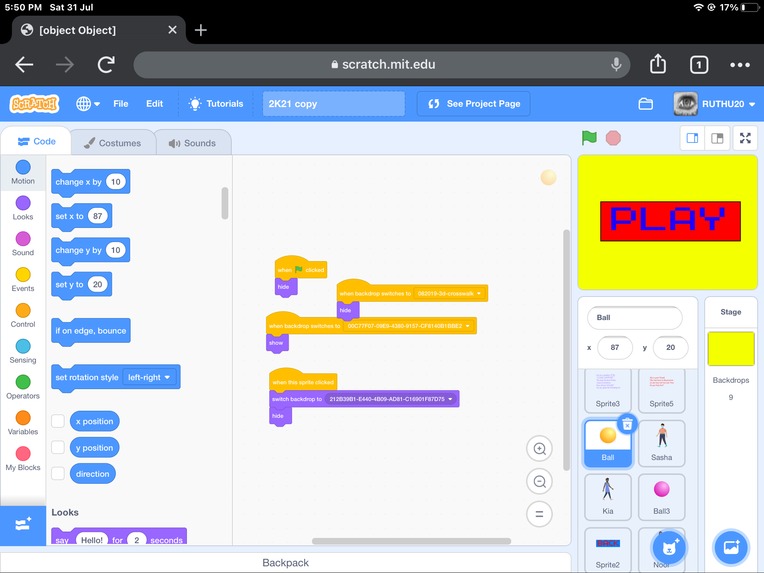Viewport: 764px width, 573px height.
Task: Select the Motion block category
Action: (23, 172)
